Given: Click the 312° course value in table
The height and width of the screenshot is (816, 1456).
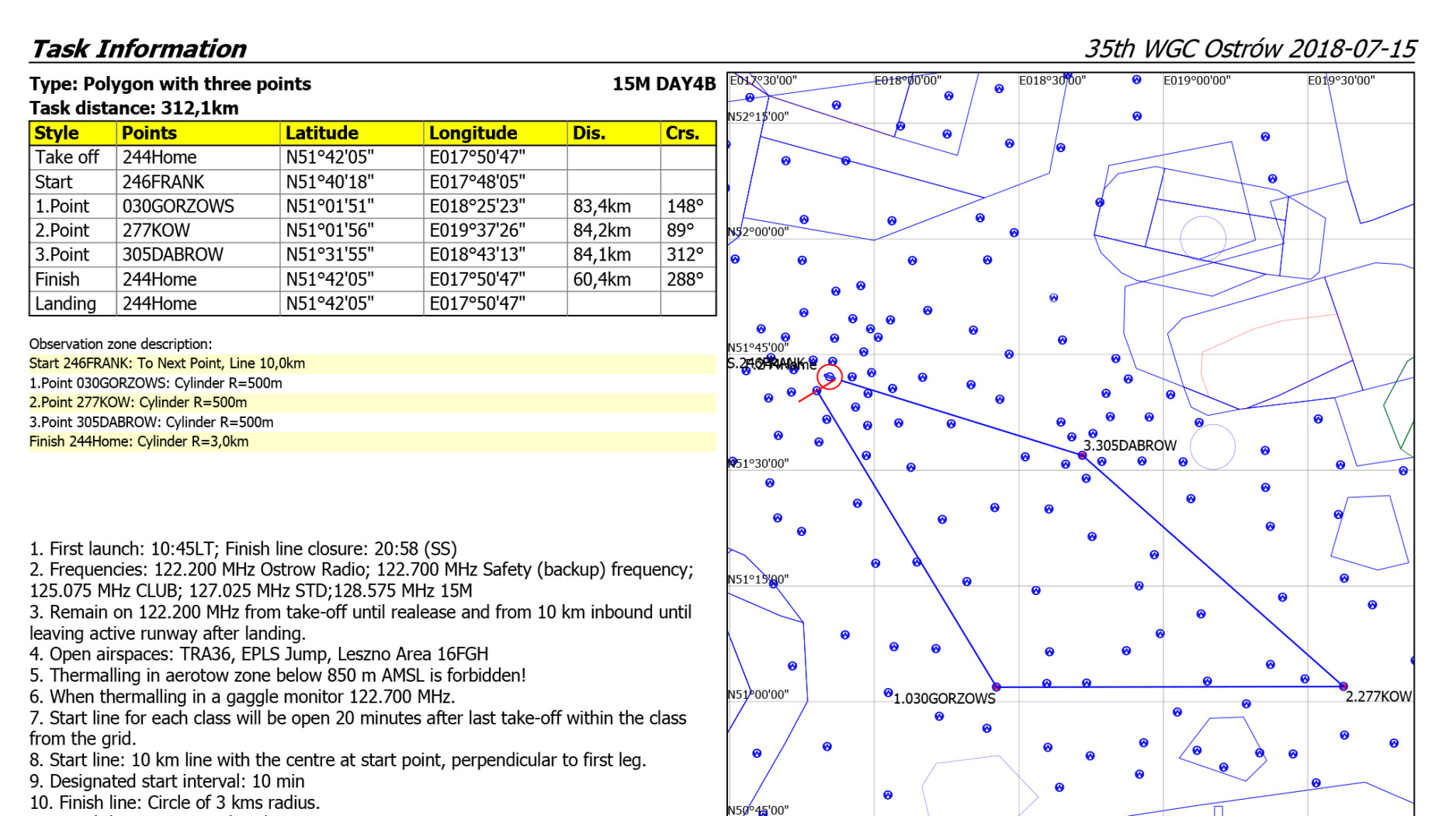Looking at the screenshot, I should tap(685, 254).
